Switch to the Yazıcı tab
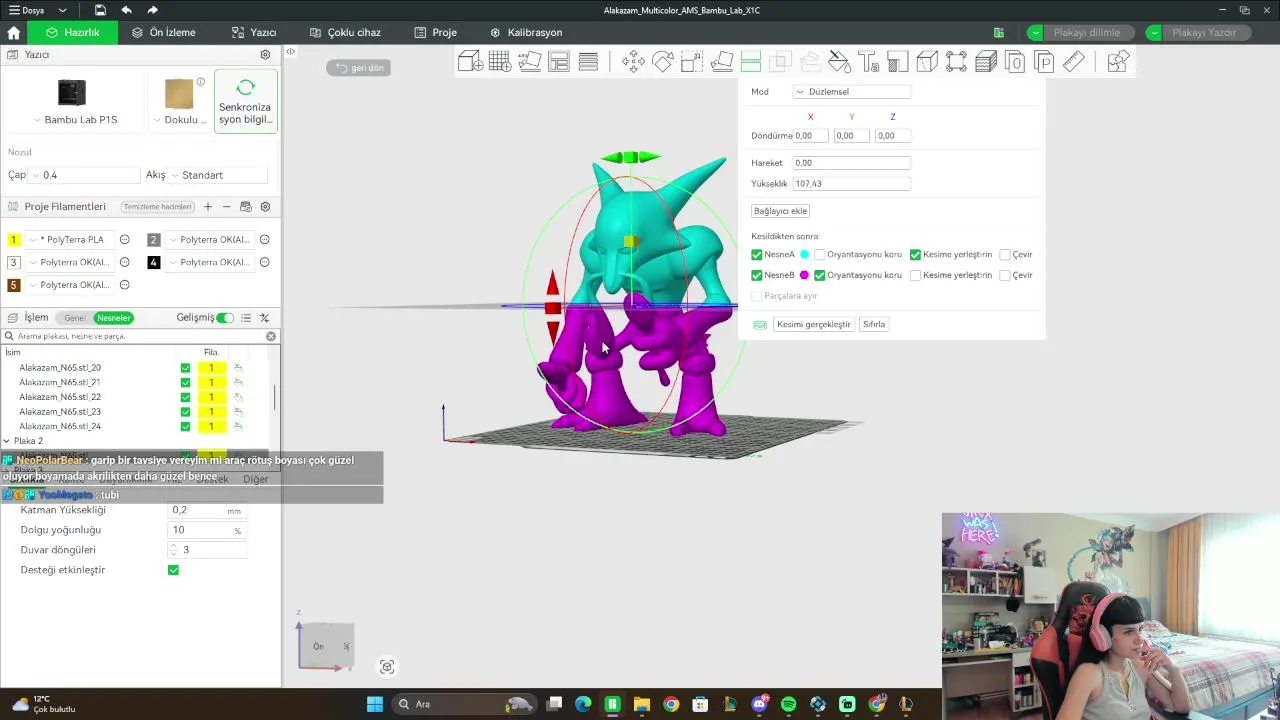 (x=254, y=32)
